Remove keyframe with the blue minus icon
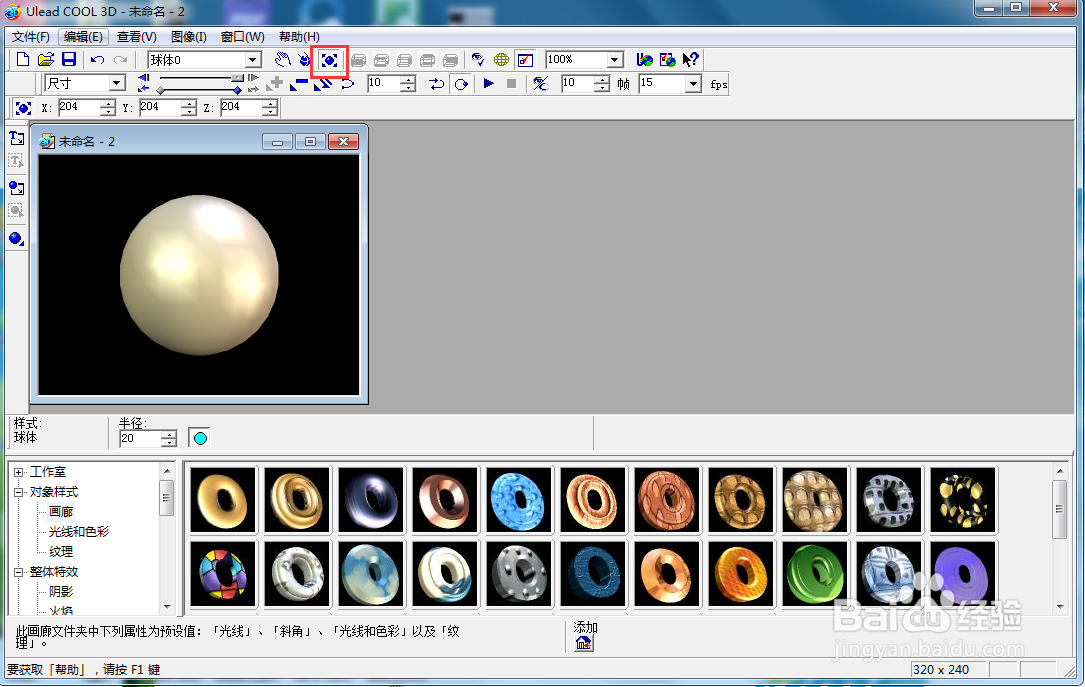This screenshot has height=687, width=1085. tap(299, 84)
